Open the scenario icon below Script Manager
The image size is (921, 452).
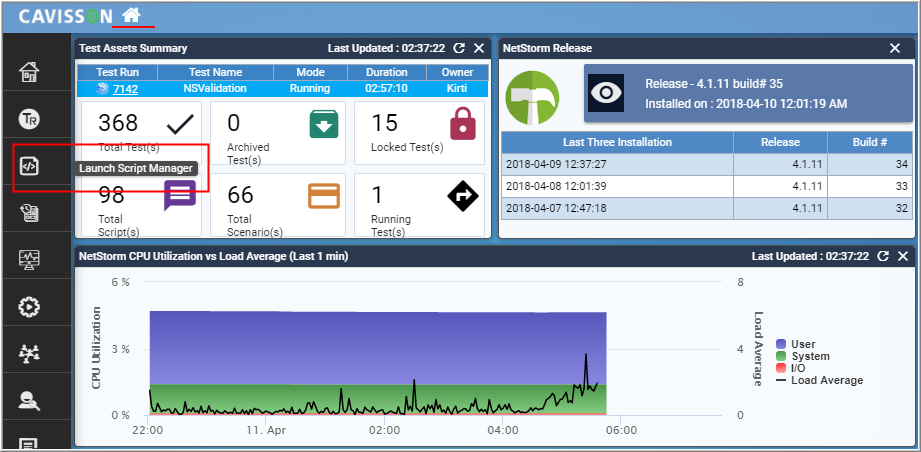pyautogui.click(x=29, y=213)
